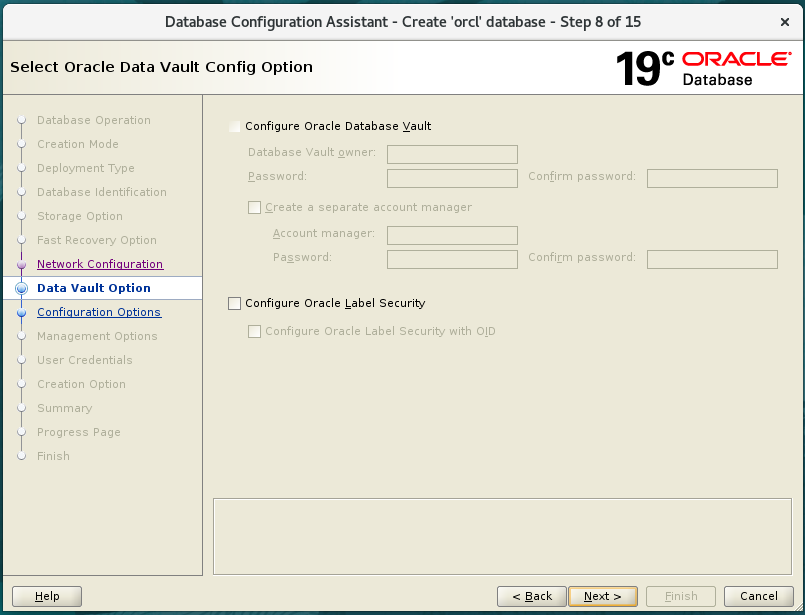805x615 pixels.
Task: Click the Finish step label in sidebar
Action: tap(53, 456)
